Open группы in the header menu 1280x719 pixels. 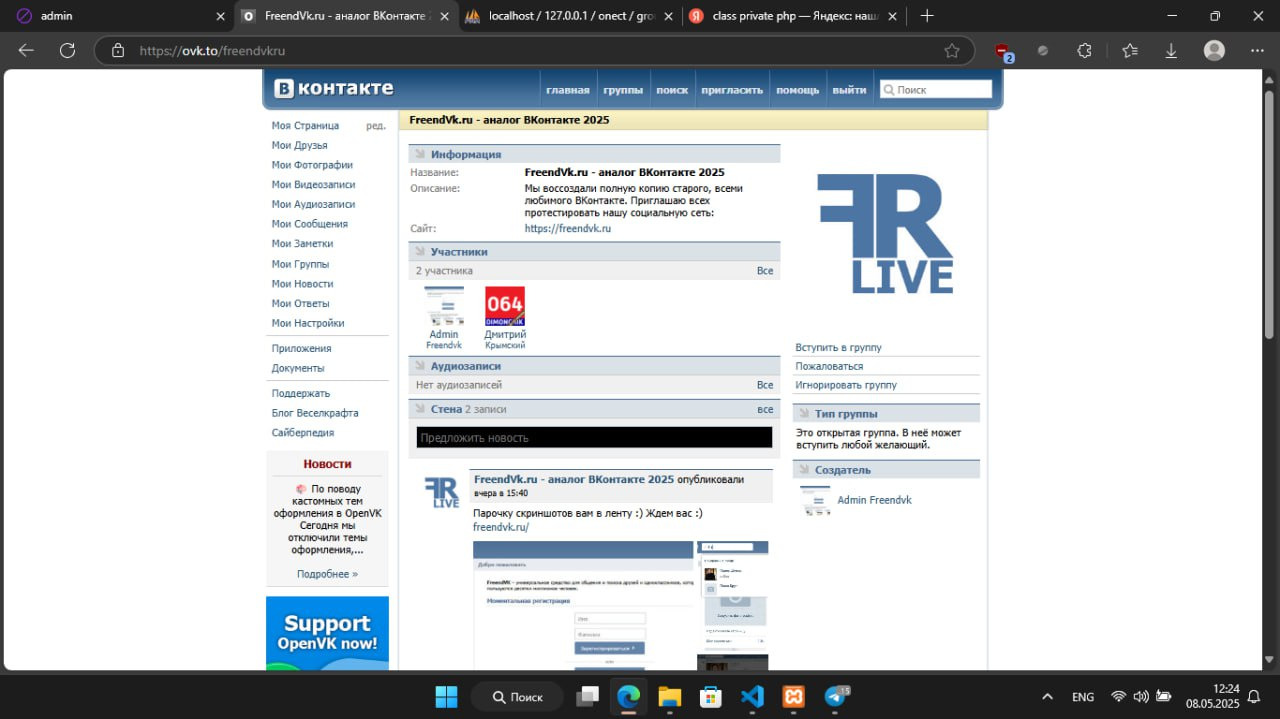tap(623, 90)
